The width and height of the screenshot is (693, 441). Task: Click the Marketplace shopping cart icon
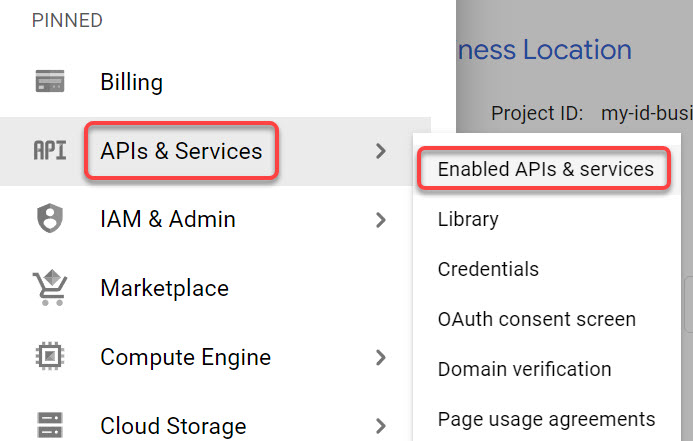pos(49,288)
